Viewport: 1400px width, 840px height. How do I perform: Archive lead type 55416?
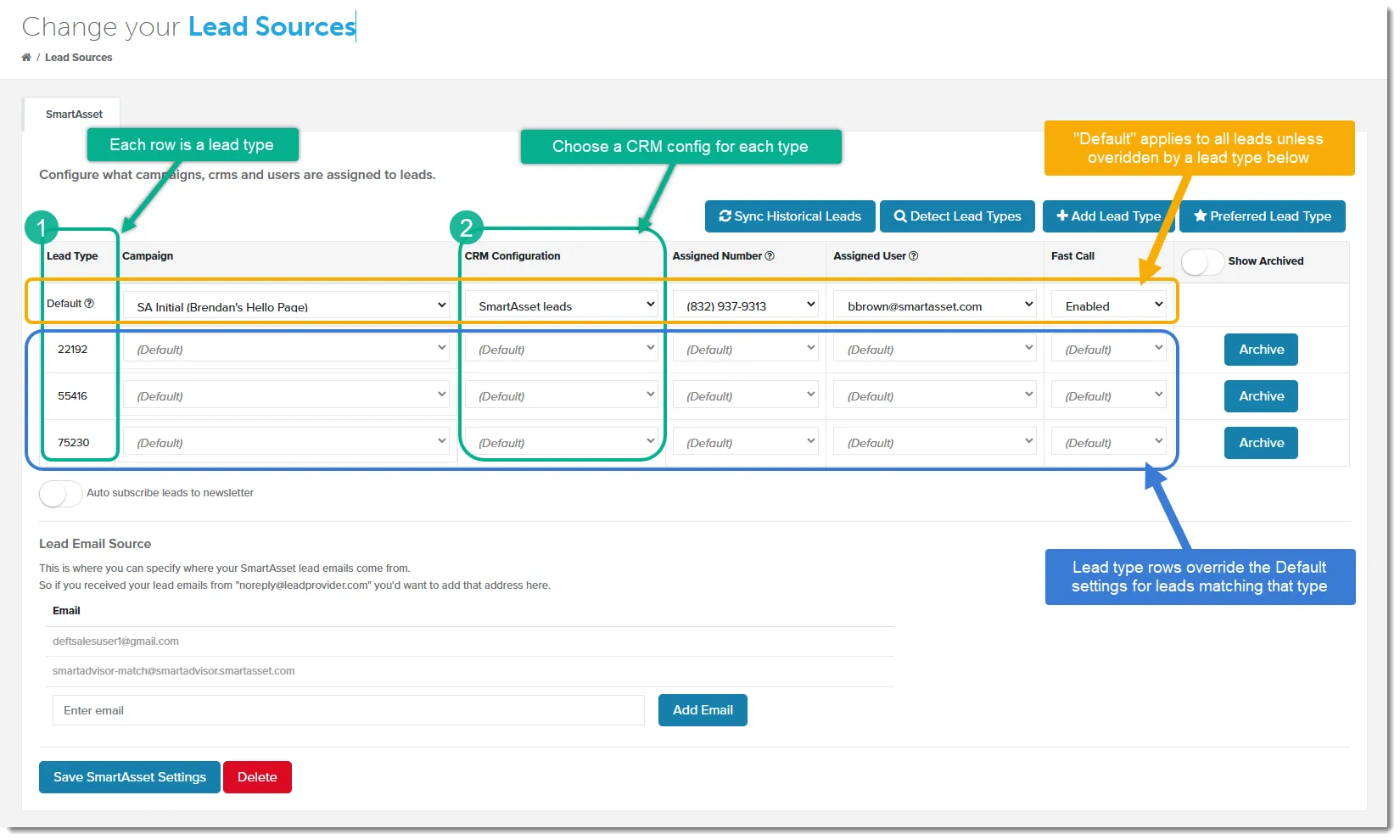point(1261,396)
